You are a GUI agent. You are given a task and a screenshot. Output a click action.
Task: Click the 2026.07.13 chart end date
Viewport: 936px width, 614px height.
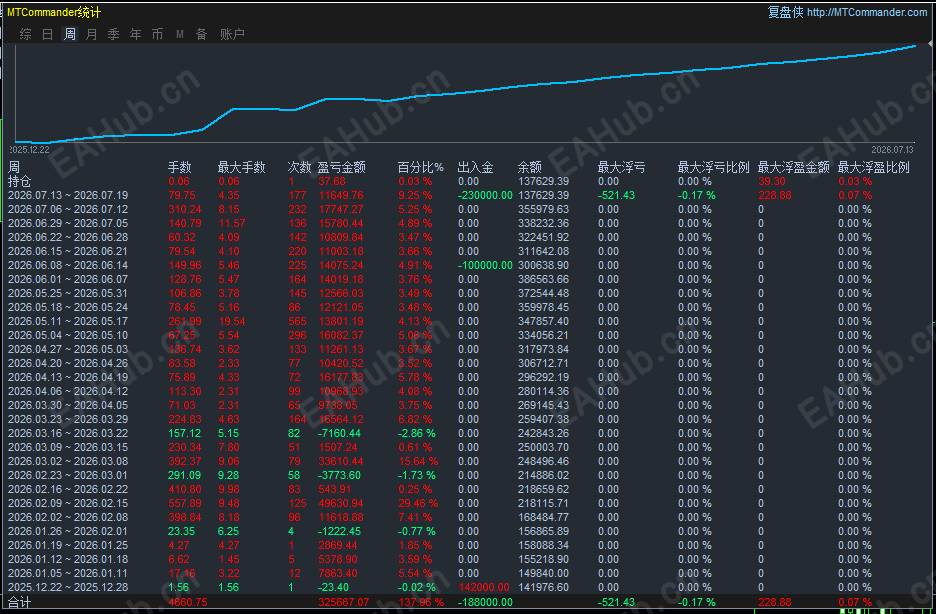(892, 150)
